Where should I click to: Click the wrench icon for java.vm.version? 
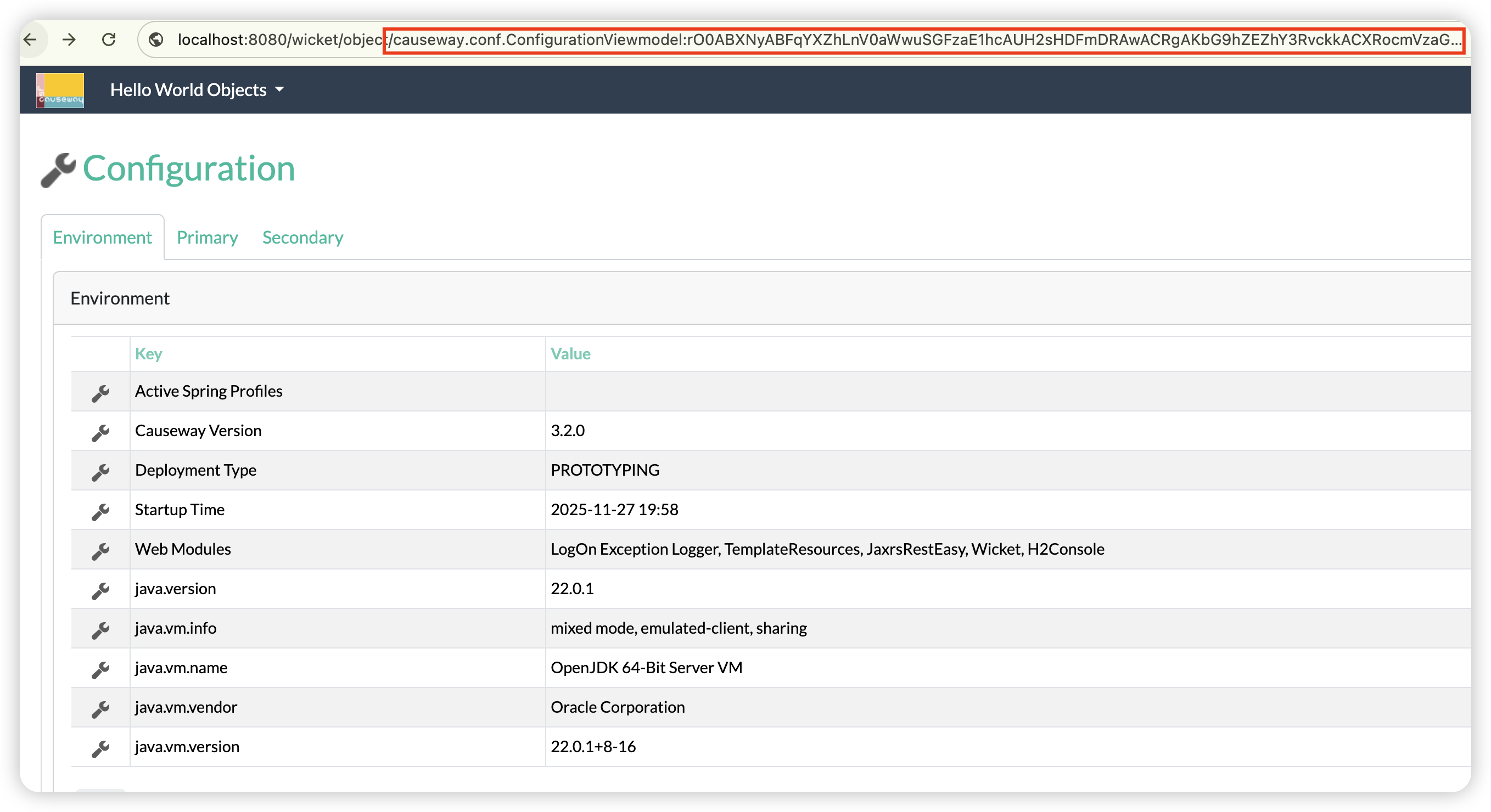100,748
